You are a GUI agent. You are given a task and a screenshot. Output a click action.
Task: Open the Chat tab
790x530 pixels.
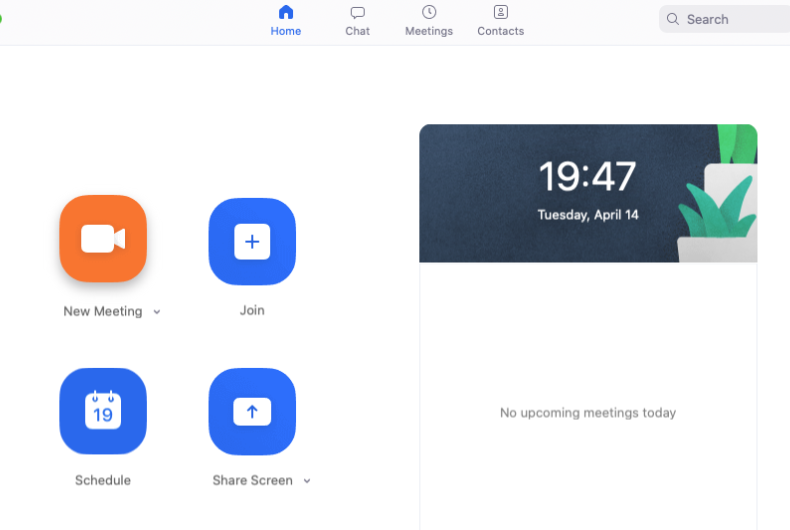(357, 21)
